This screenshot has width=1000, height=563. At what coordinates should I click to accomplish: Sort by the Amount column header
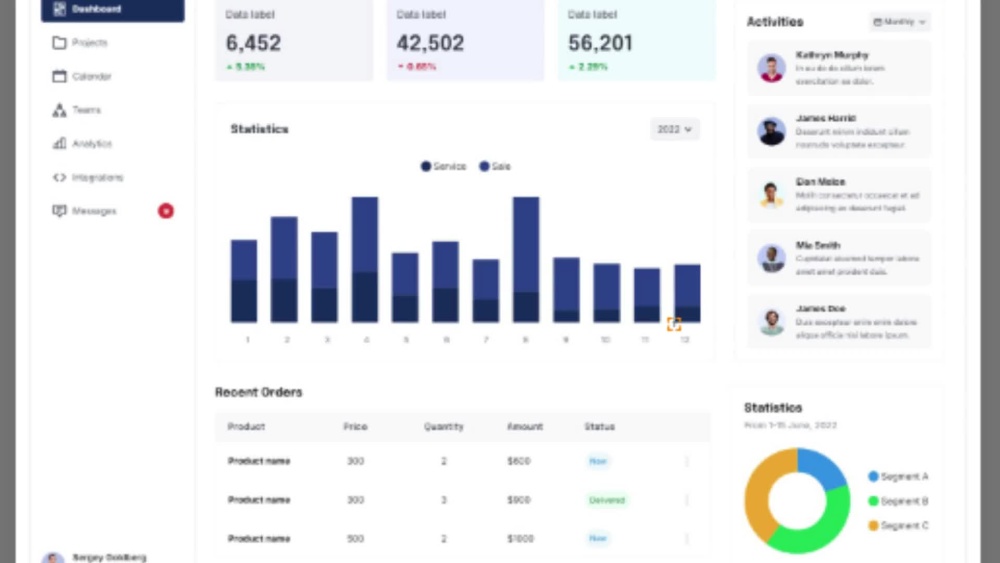525,427
